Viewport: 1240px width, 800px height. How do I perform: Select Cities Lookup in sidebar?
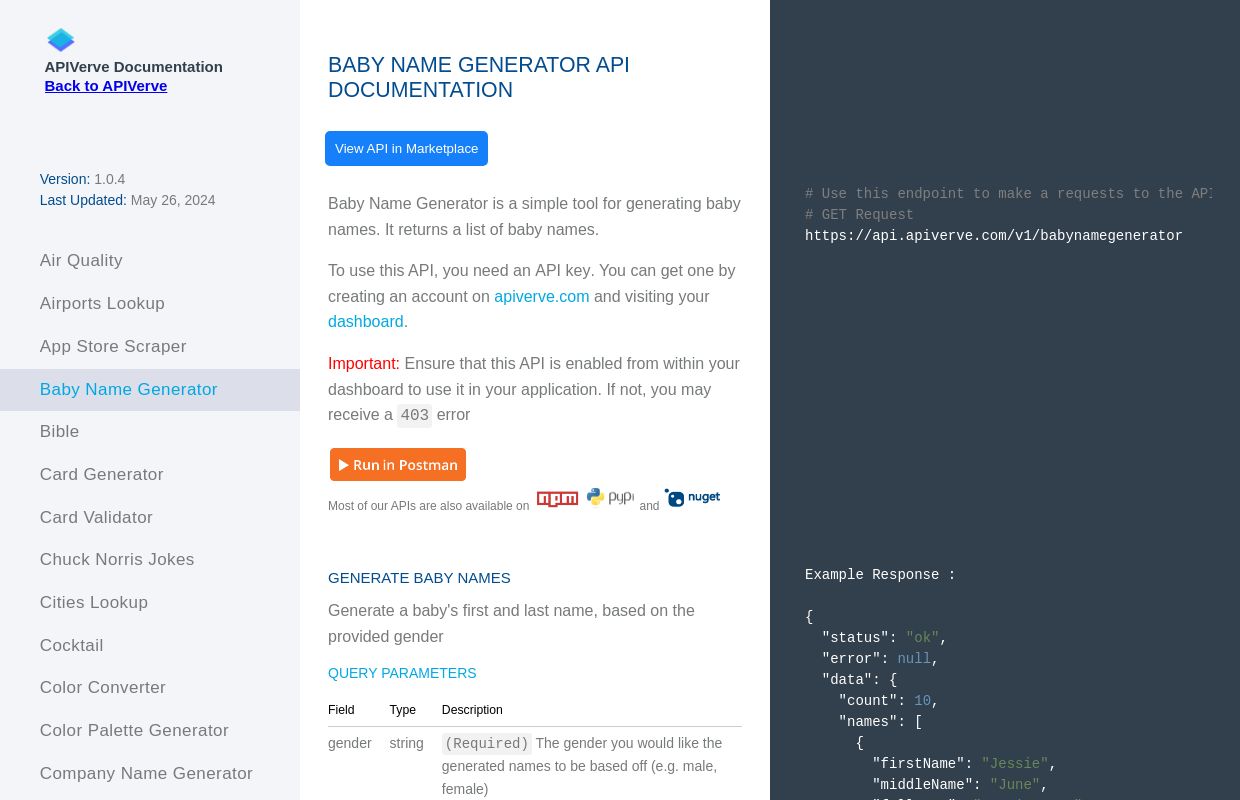(x=150, y=603)
